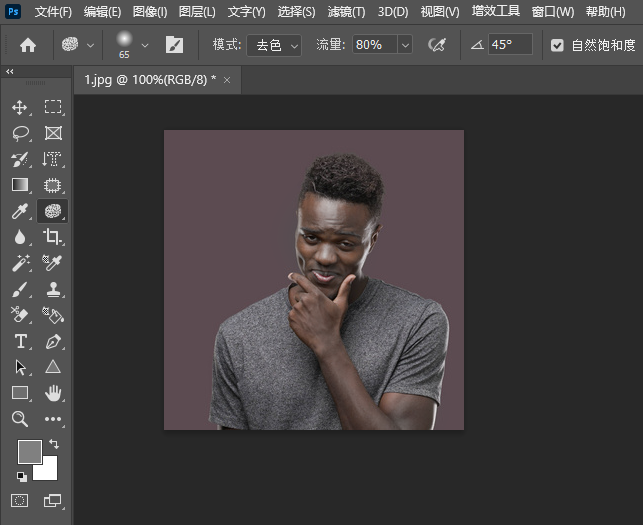Select the Eyedropper tool
The height and width of the screenshot is (525, 643).
[20, 211]
